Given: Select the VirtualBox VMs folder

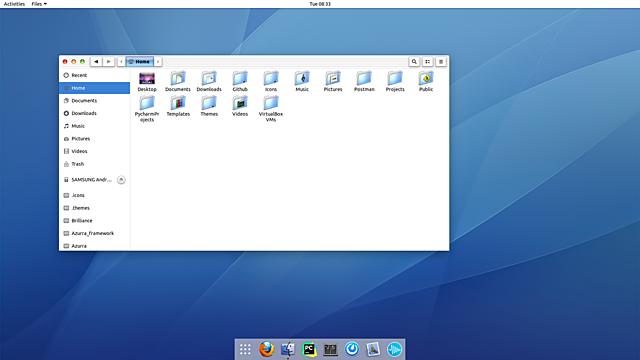Looking at the screenshot, I should 271,109.
